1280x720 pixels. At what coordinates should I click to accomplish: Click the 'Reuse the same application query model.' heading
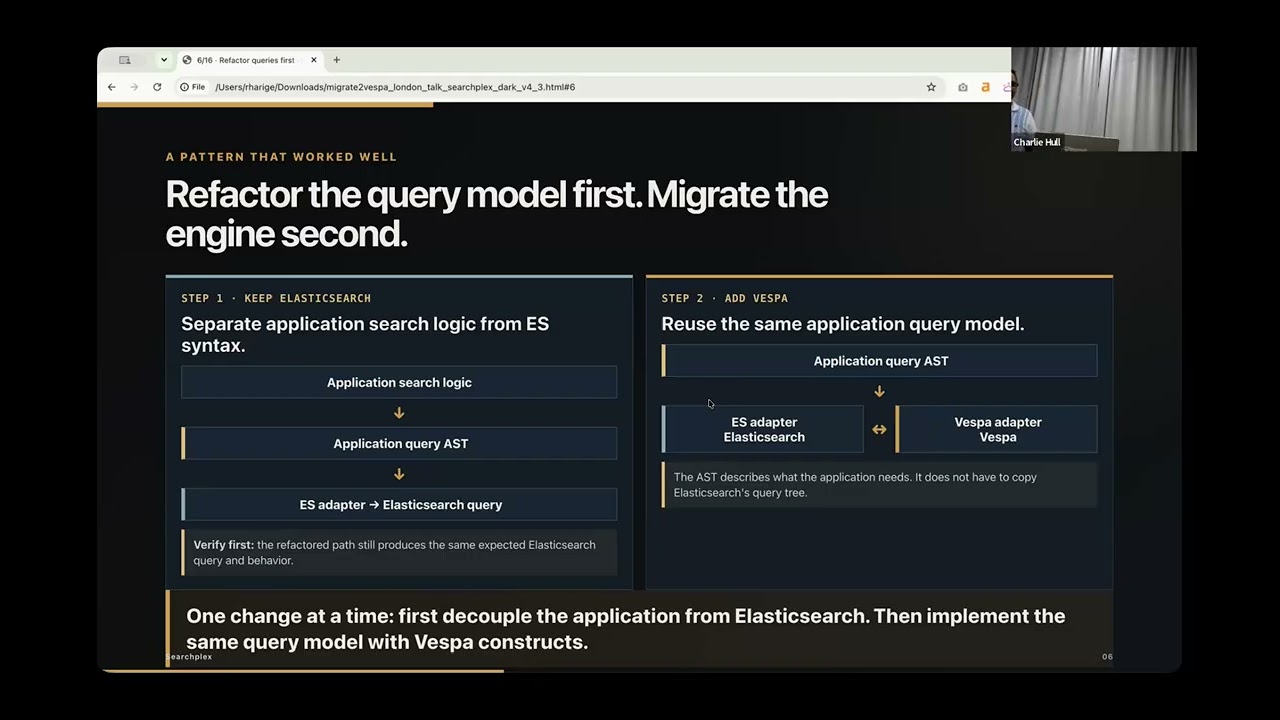coord(842,324)
